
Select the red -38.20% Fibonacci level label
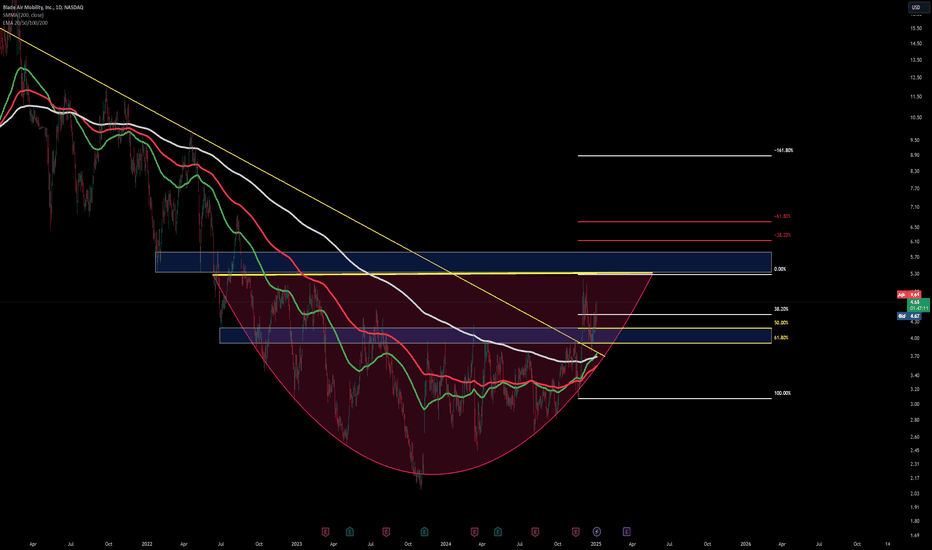click(x=782, y=235)
